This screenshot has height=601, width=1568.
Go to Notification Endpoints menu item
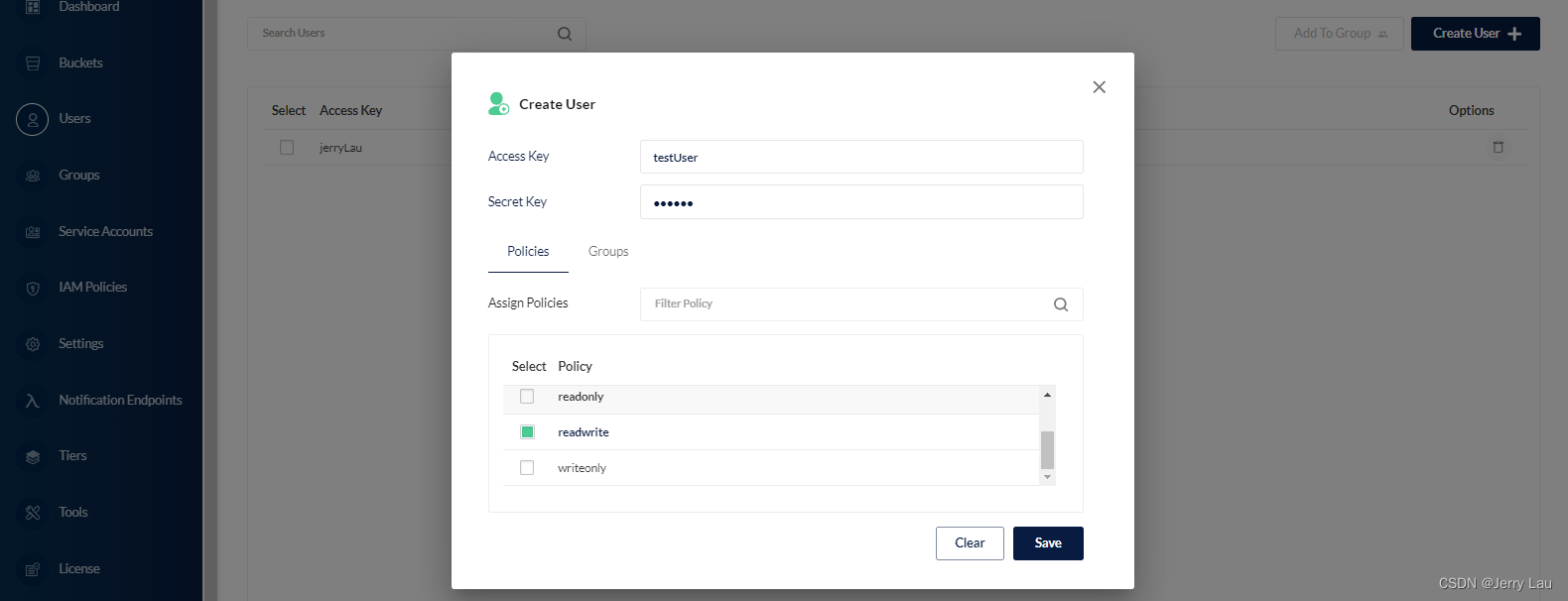120,401
